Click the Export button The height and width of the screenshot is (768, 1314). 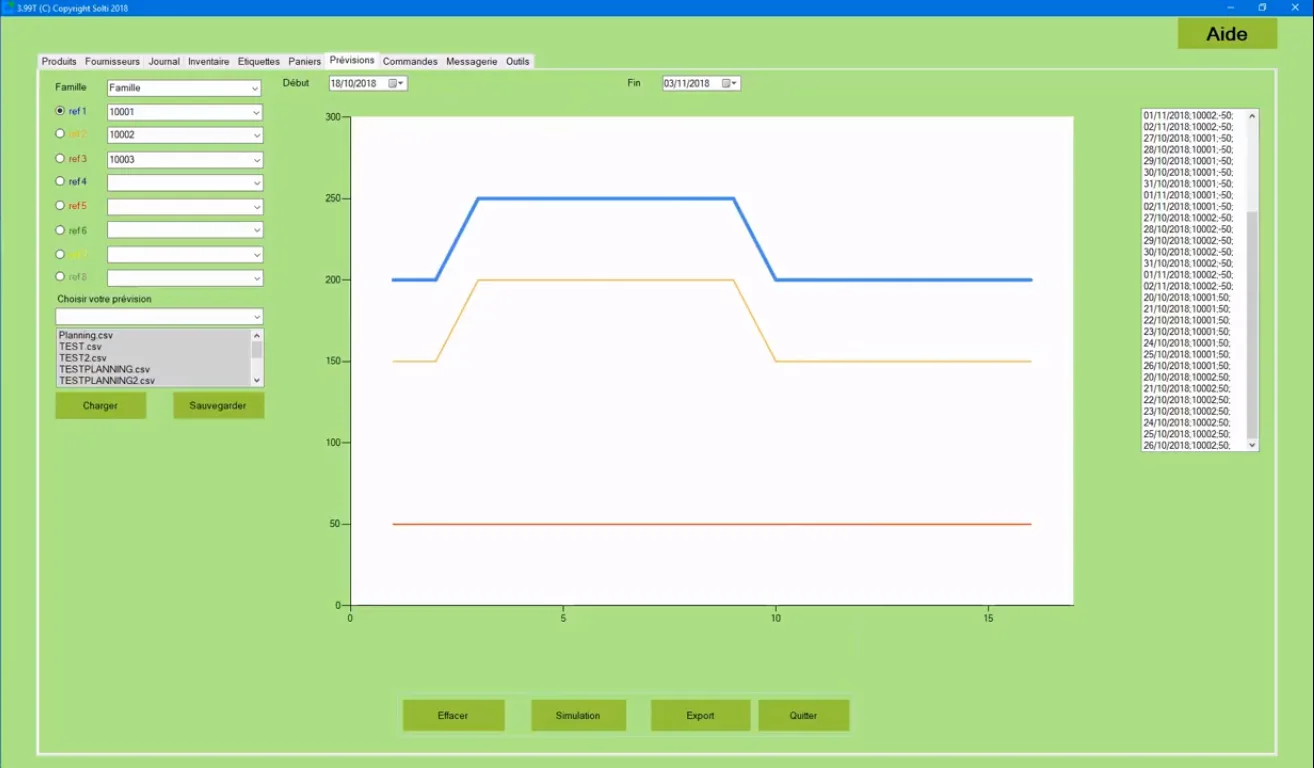click(700, 715)
